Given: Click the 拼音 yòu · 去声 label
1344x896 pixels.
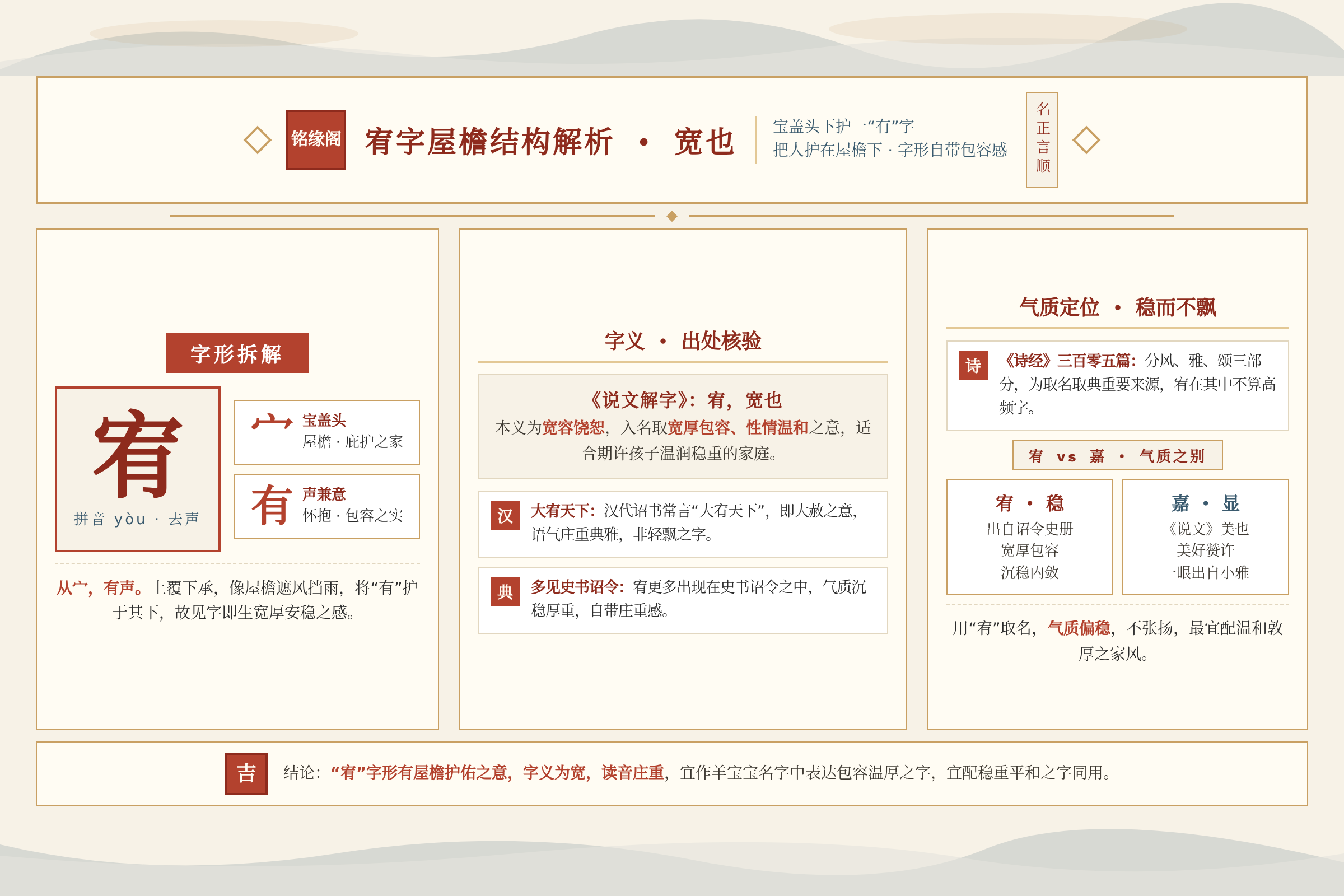Looking at the screenshot, I should coord(137,519).
